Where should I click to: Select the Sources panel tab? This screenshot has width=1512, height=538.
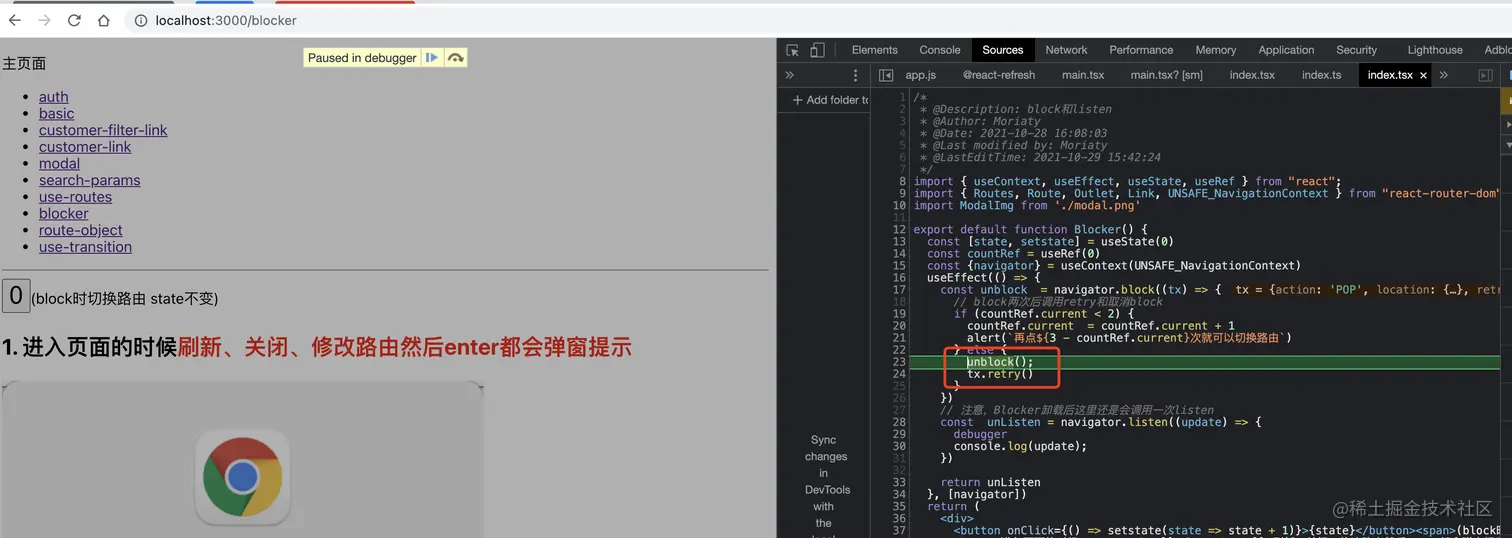click(1003, 50)
